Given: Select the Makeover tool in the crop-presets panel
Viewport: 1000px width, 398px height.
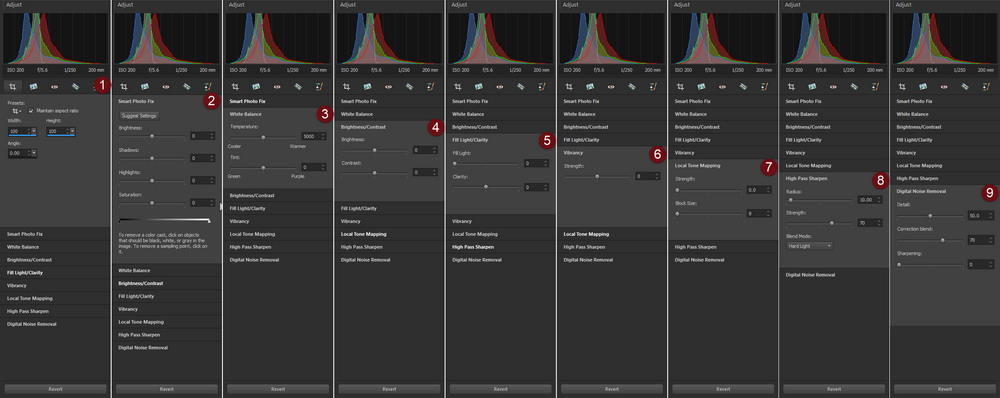Looking at the screenshot, I should click(75, 86).
